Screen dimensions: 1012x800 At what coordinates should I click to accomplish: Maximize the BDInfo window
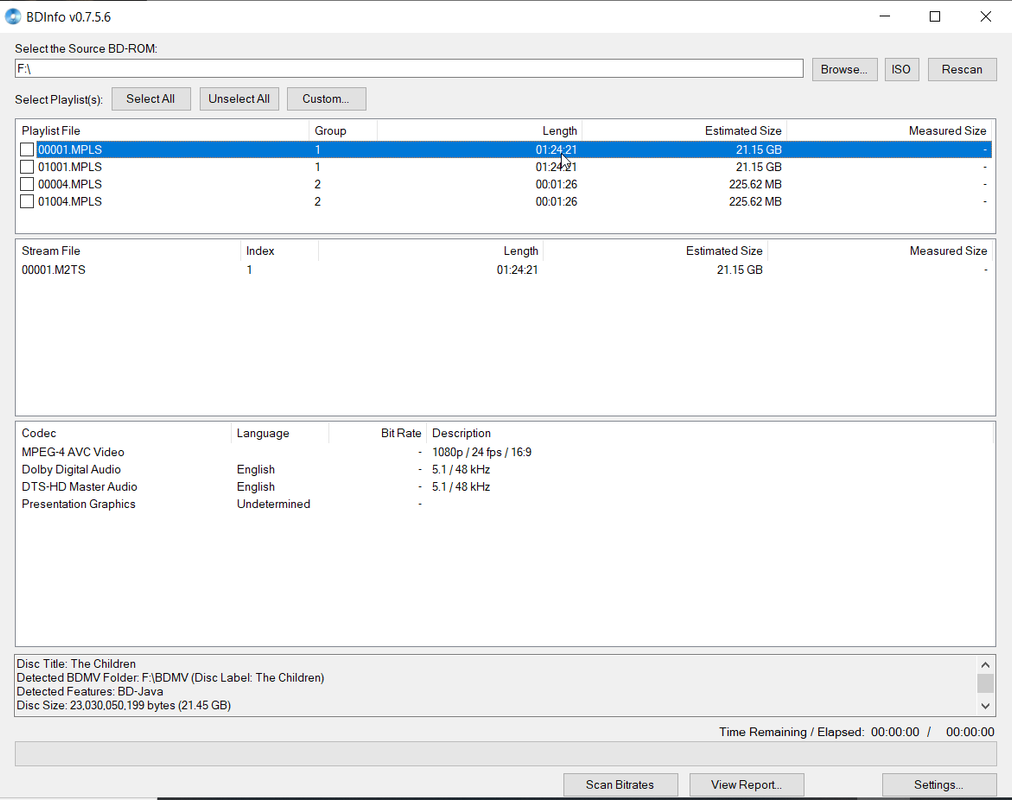click(x=935, y=17)
